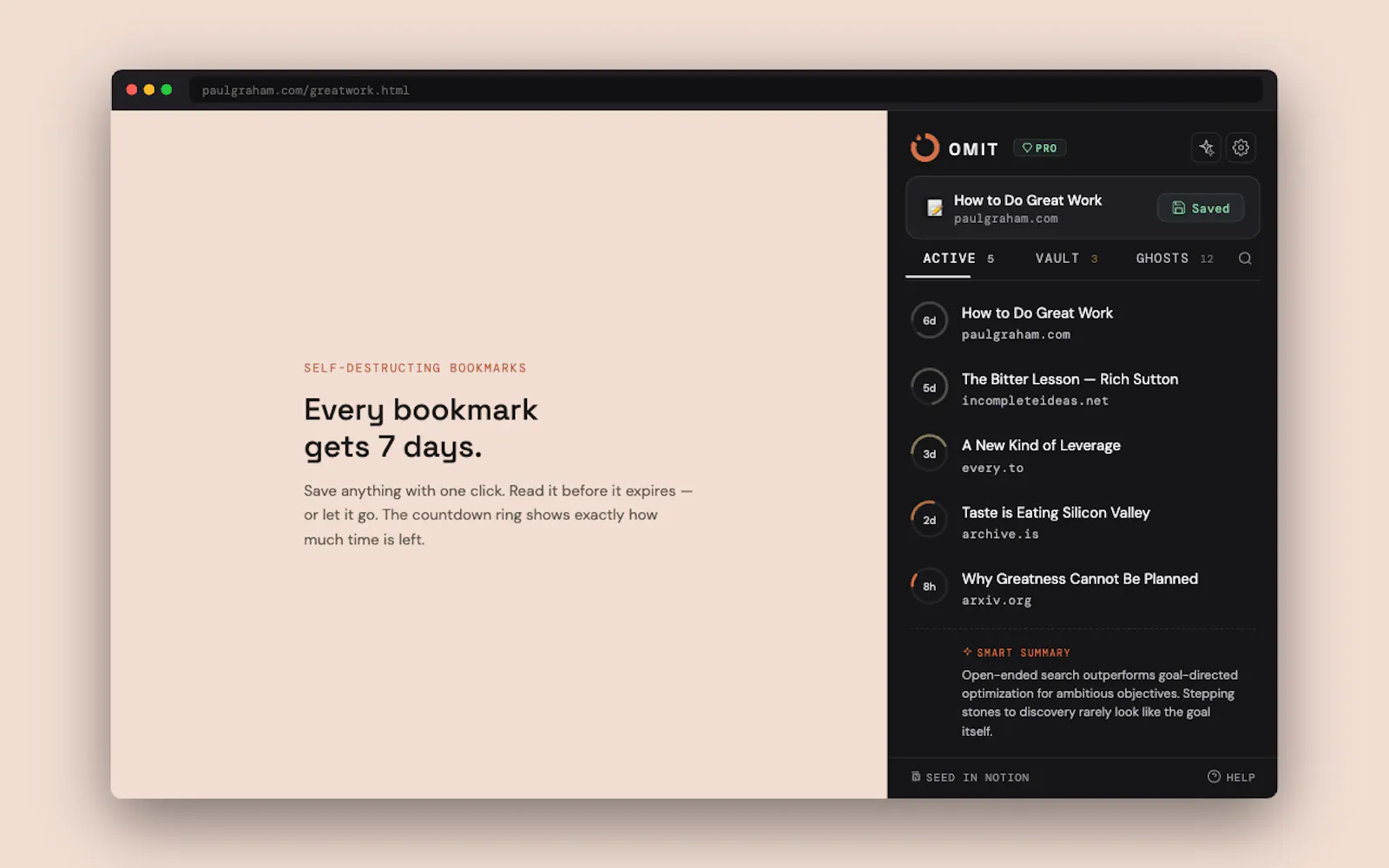Click the 8h countdown ring

[x=929, y=587]
